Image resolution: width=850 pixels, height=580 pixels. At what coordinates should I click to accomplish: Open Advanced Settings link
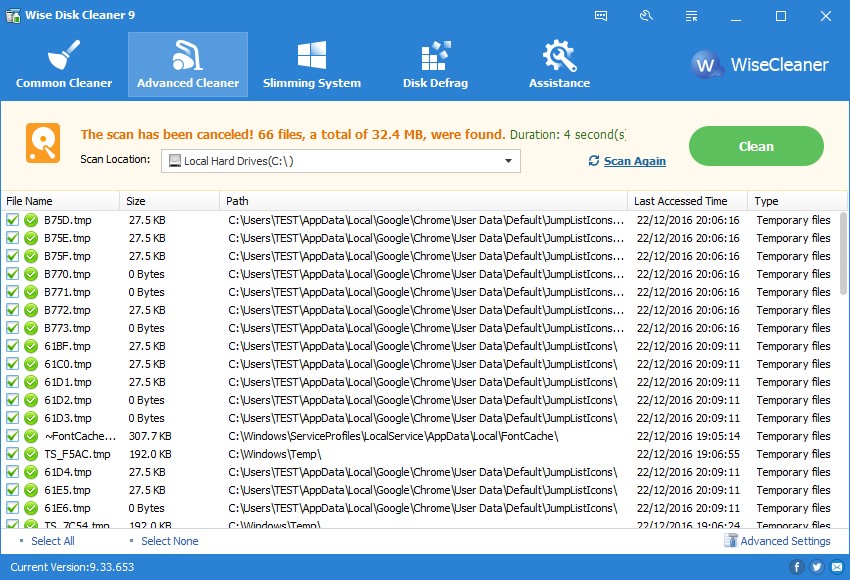785,541
